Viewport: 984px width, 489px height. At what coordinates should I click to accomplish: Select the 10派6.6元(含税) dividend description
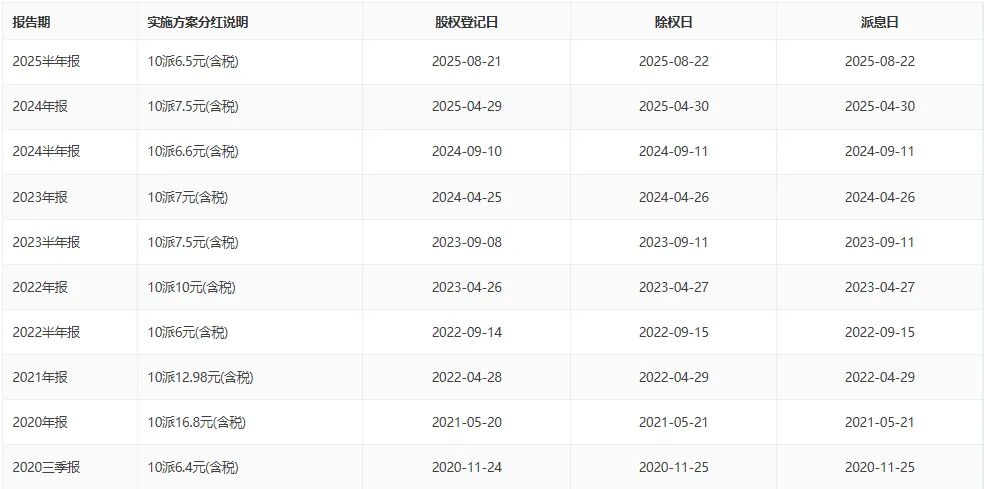pos(193,151)
